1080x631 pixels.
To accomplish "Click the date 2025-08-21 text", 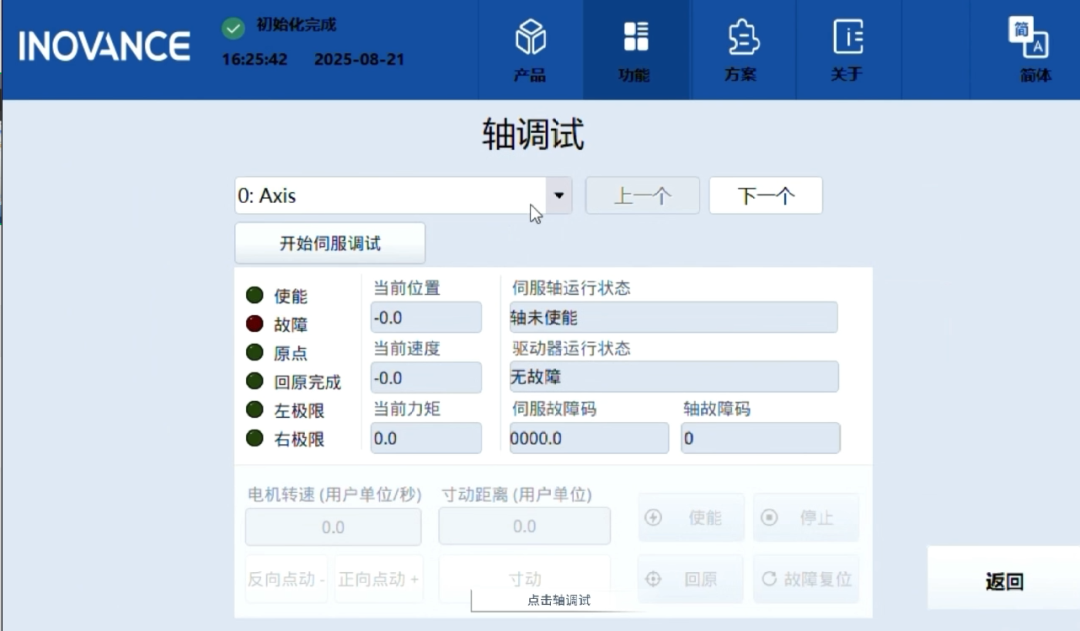I will (x=360, y=59).
